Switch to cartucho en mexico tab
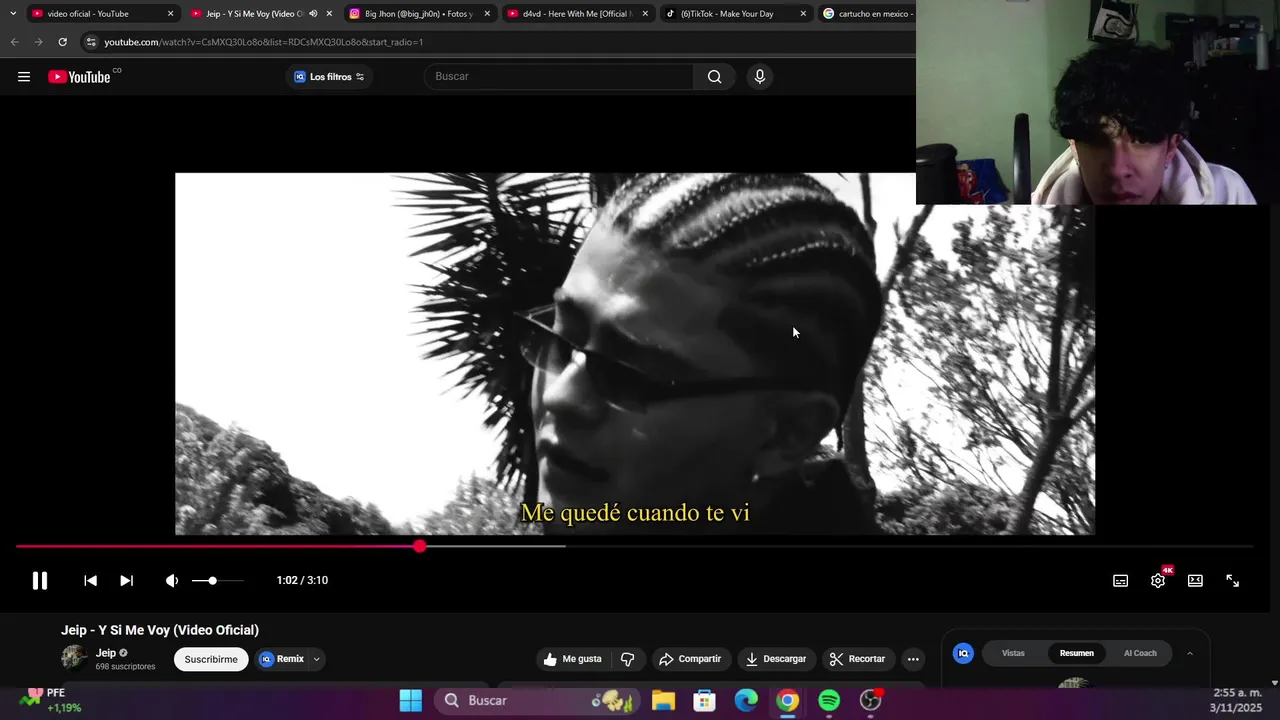The image size is (1280, 720). [x=866, y=14]
